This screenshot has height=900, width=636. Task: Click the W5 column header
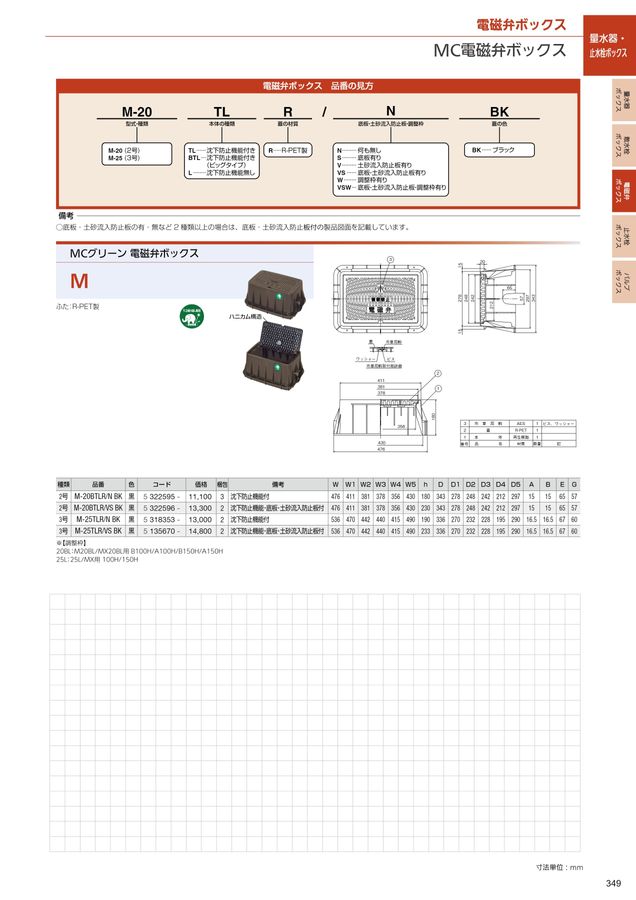pos(410,484)
